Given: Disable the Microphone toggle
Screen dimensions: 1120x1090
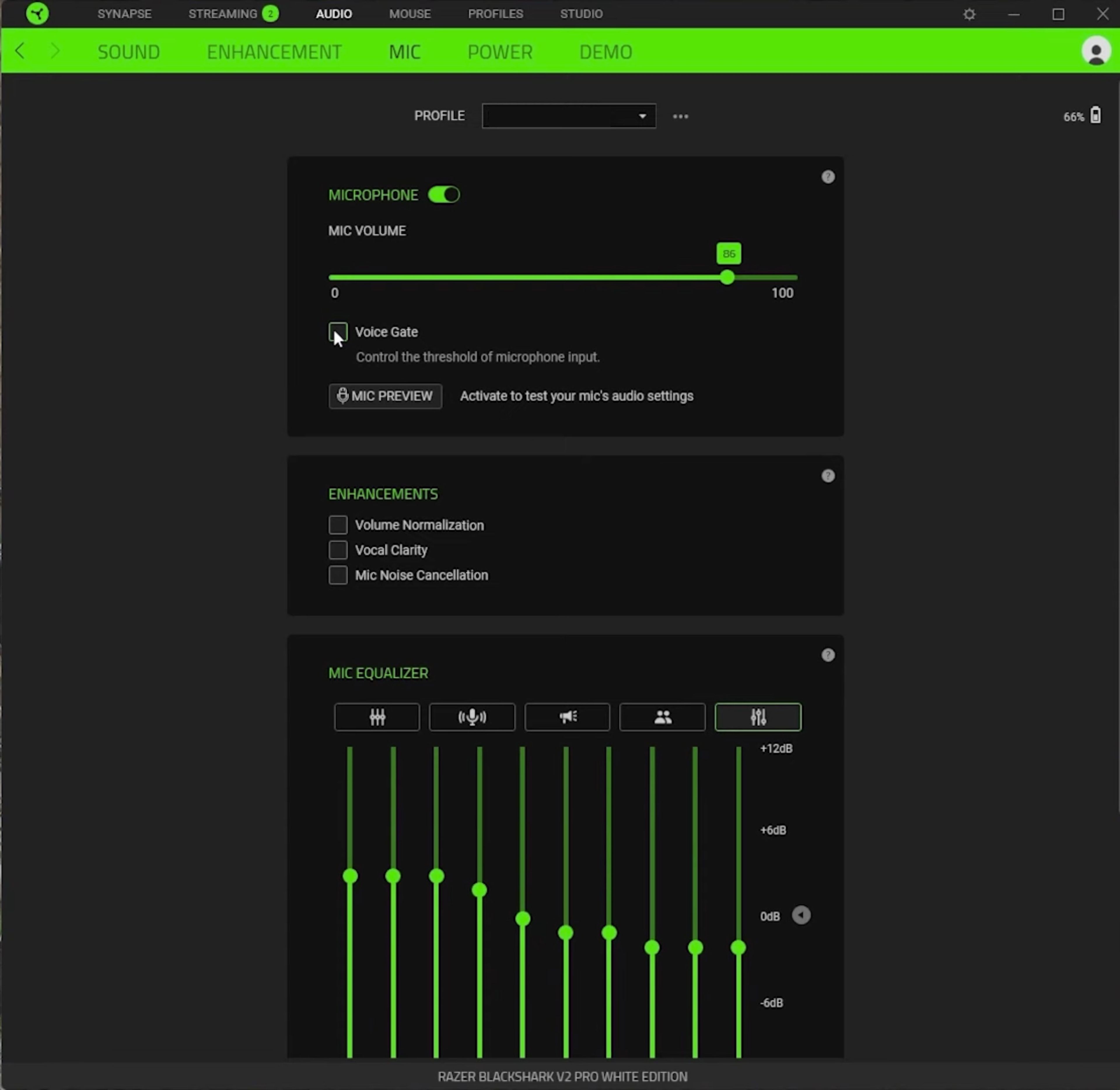Looking at the screenshot, I should point(444,195).
